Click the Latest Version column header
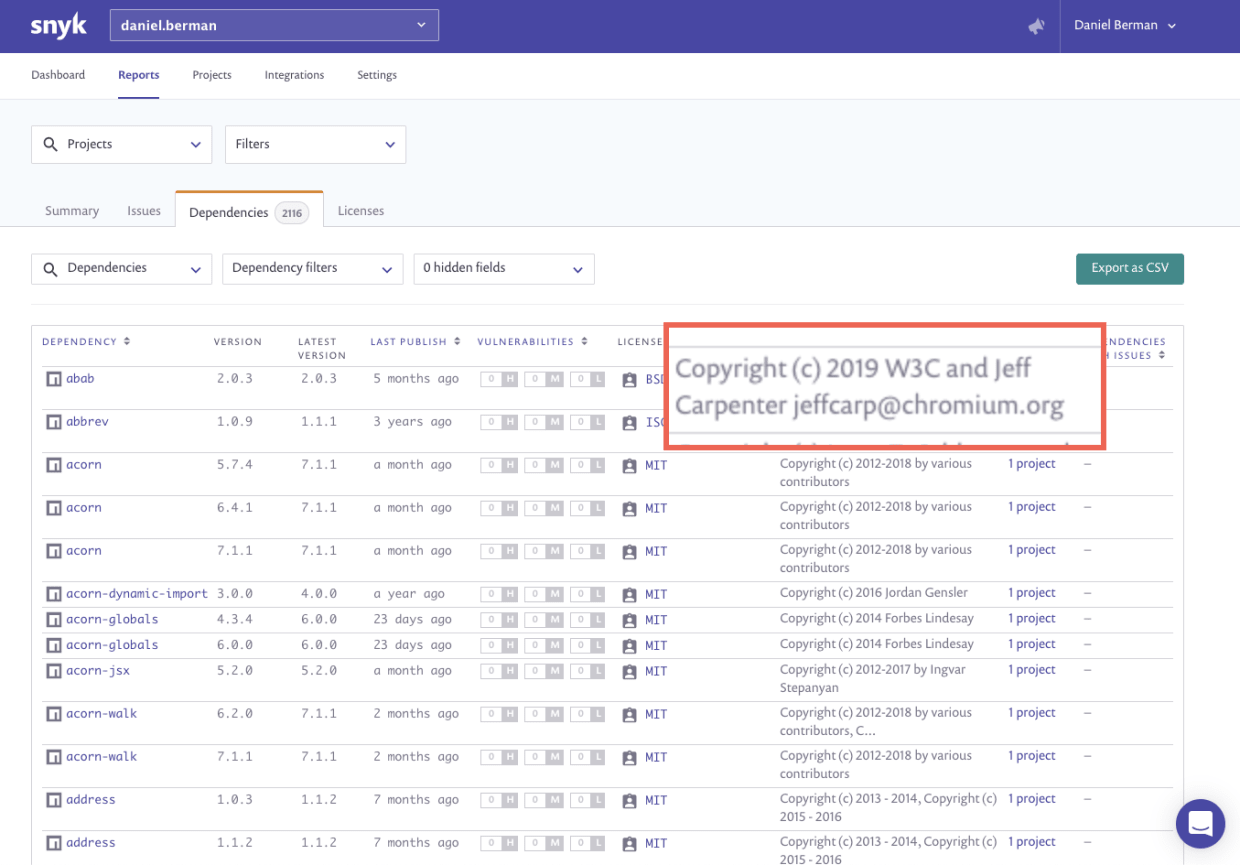The image size is (1240, 865). tap(322, 348)
